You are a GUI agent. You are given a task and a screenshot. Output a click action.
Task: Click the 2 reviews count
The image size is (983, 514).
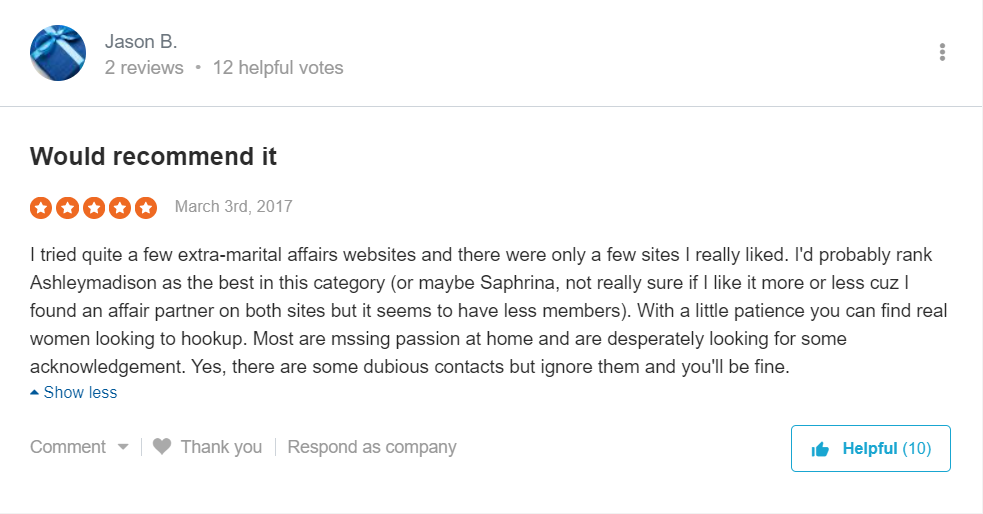[x=144, y=68]
